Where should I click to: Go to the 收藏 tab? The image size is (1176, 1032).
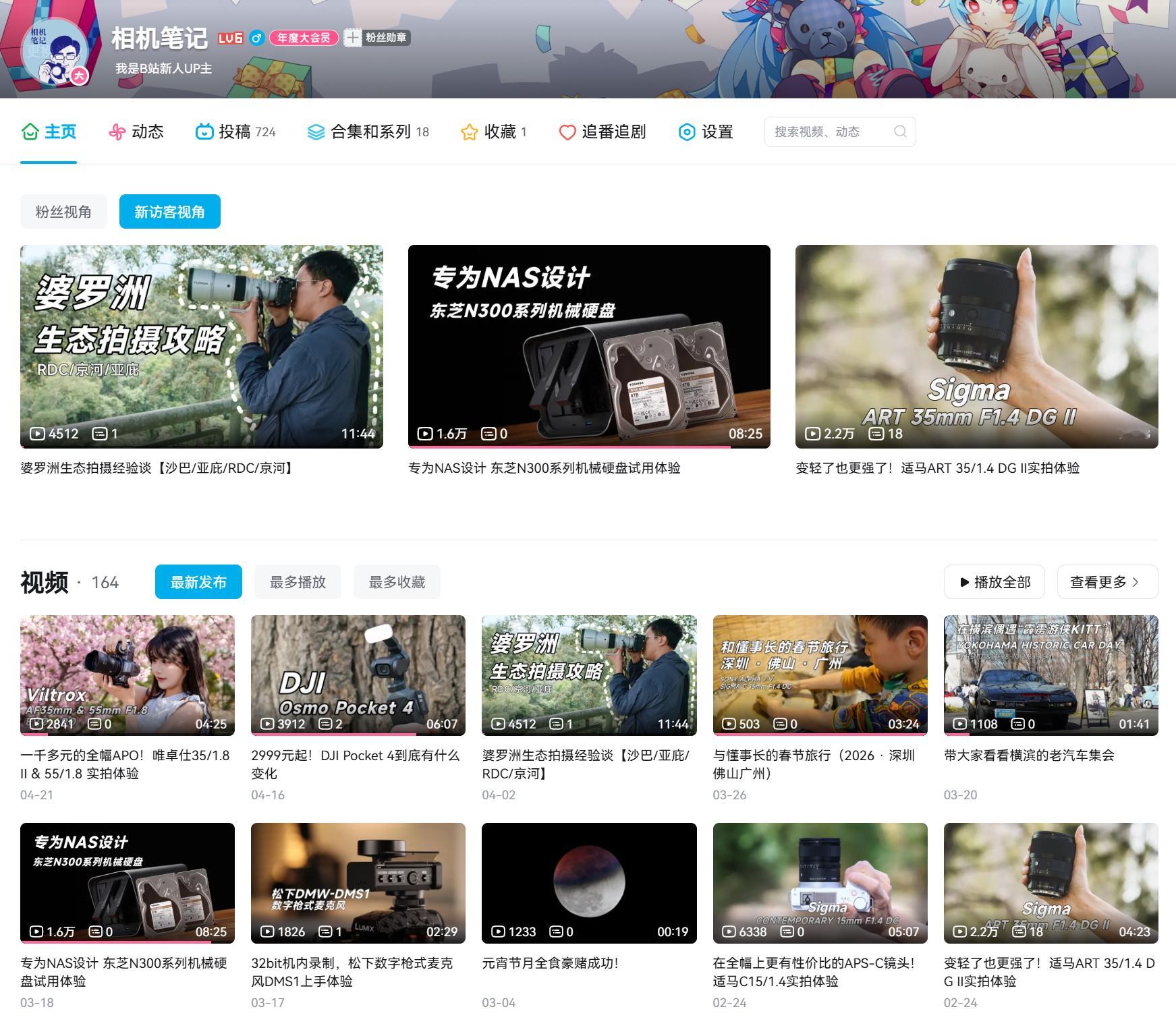coord(493,132)
